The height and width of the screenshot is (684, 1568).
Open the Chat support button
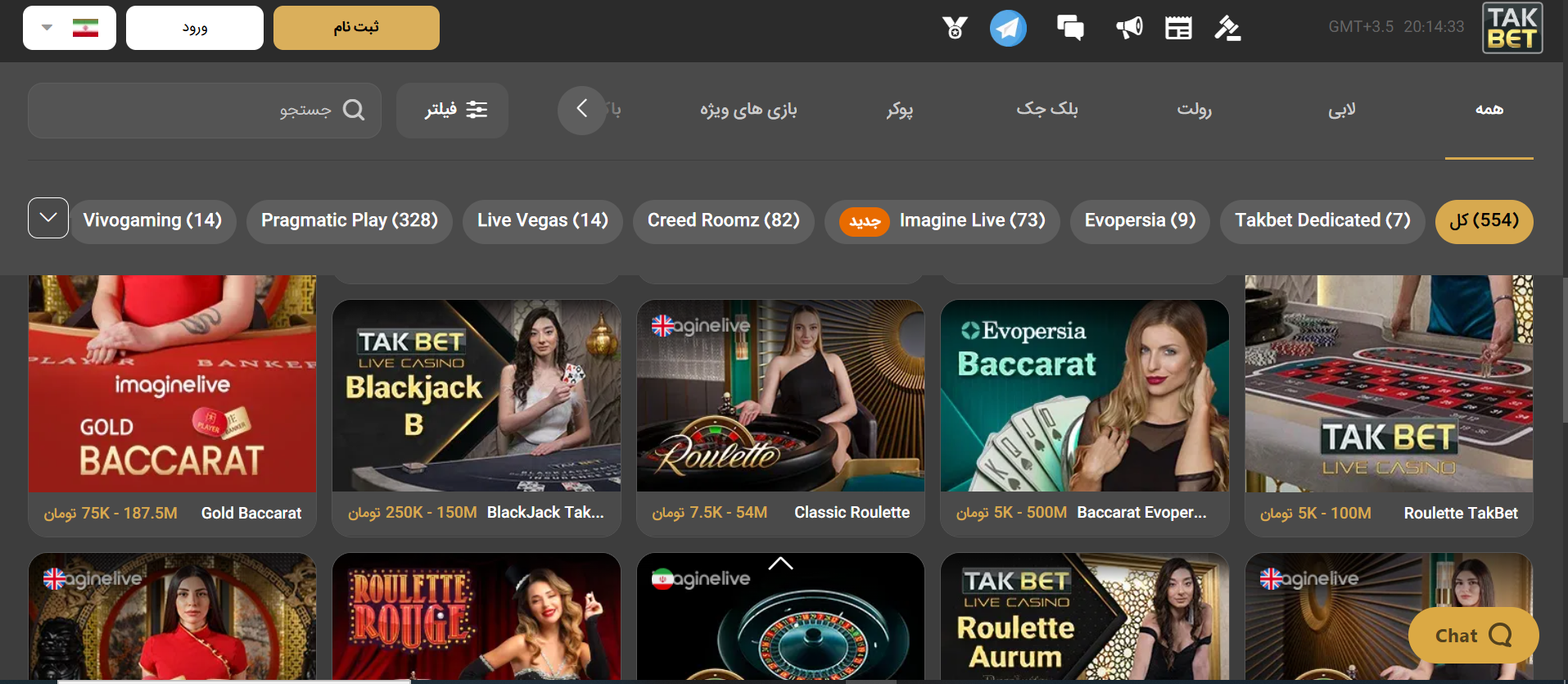(x=1473, y=635)
